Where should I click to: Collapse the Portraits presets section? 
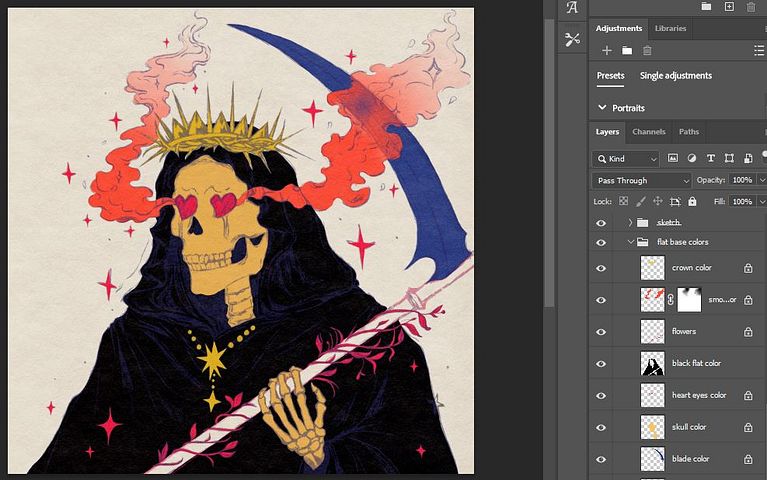(602, 107)
